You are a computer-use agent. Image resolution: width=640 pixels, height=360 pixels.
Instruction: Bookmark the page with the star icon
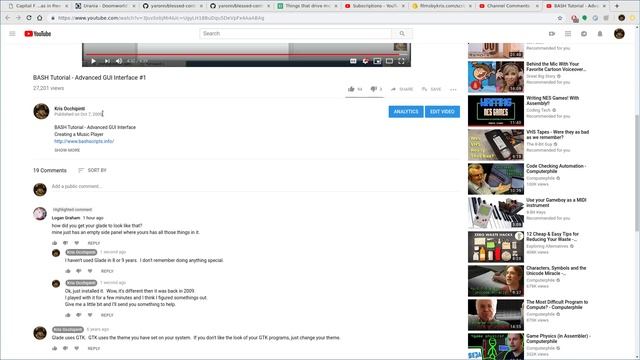(x=560, y=18)
